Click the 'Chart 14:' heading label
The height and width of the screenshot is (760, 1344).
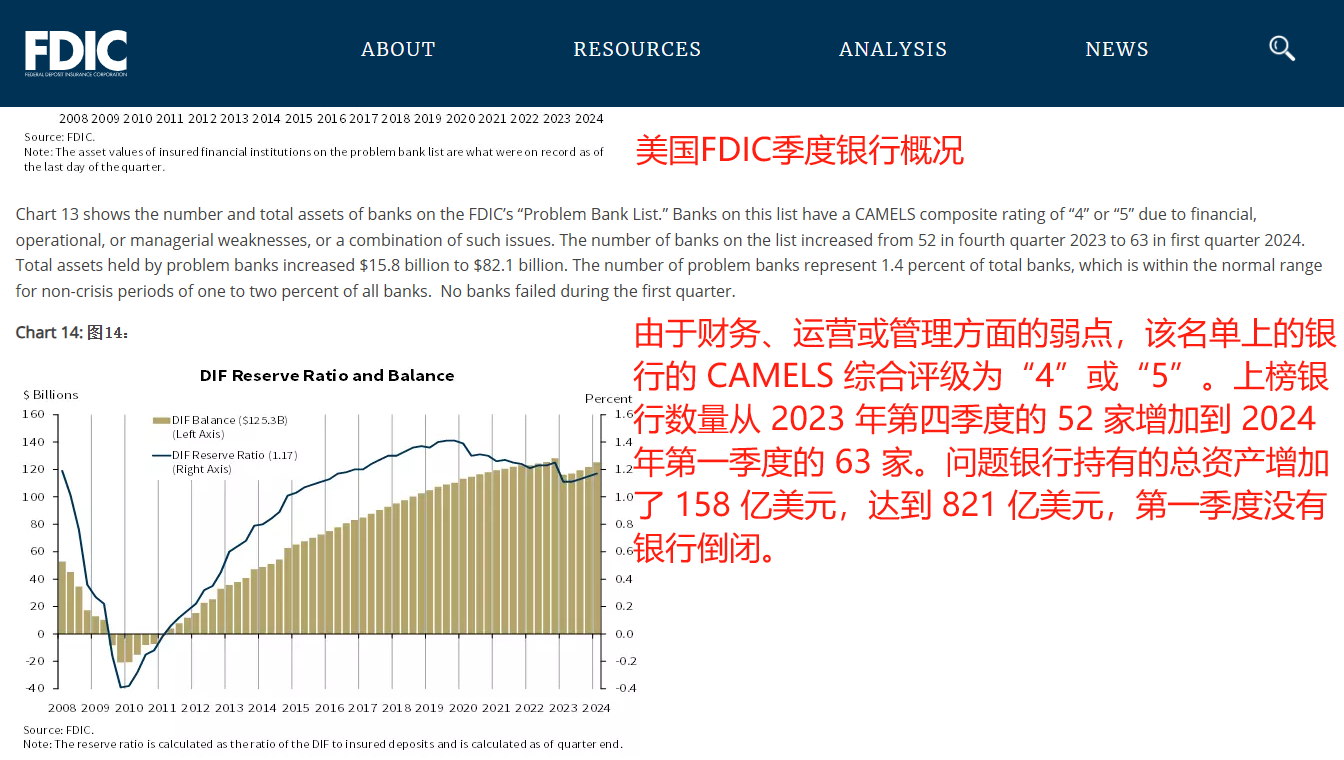[x=48, y=333]
